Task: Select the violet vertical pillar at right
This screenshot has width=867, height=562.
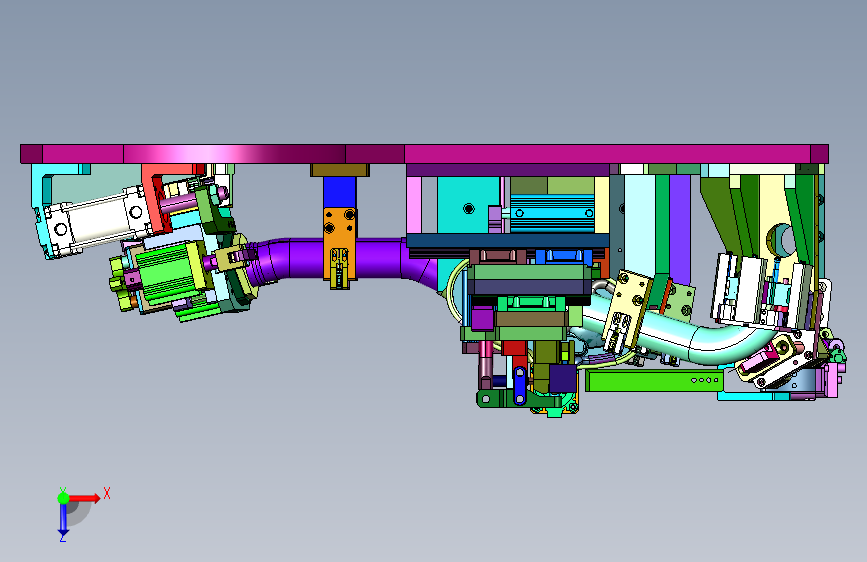Action: (x=680, y=228)
